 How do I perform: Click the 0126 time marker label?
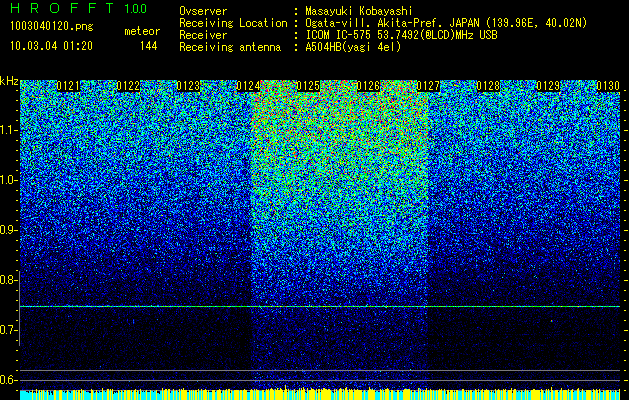coord(368,86)
